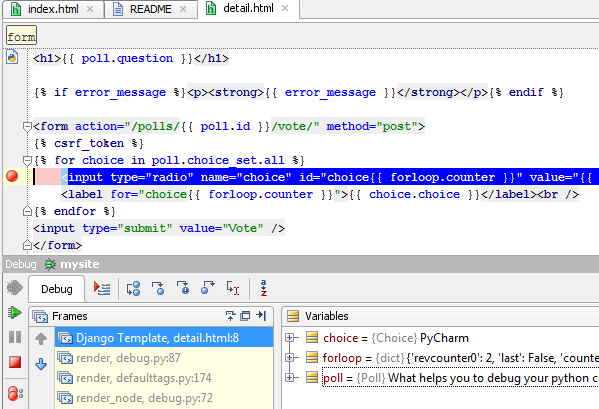Click the Show Execution Point icon

pyautogui.click(x=102, y=288)
